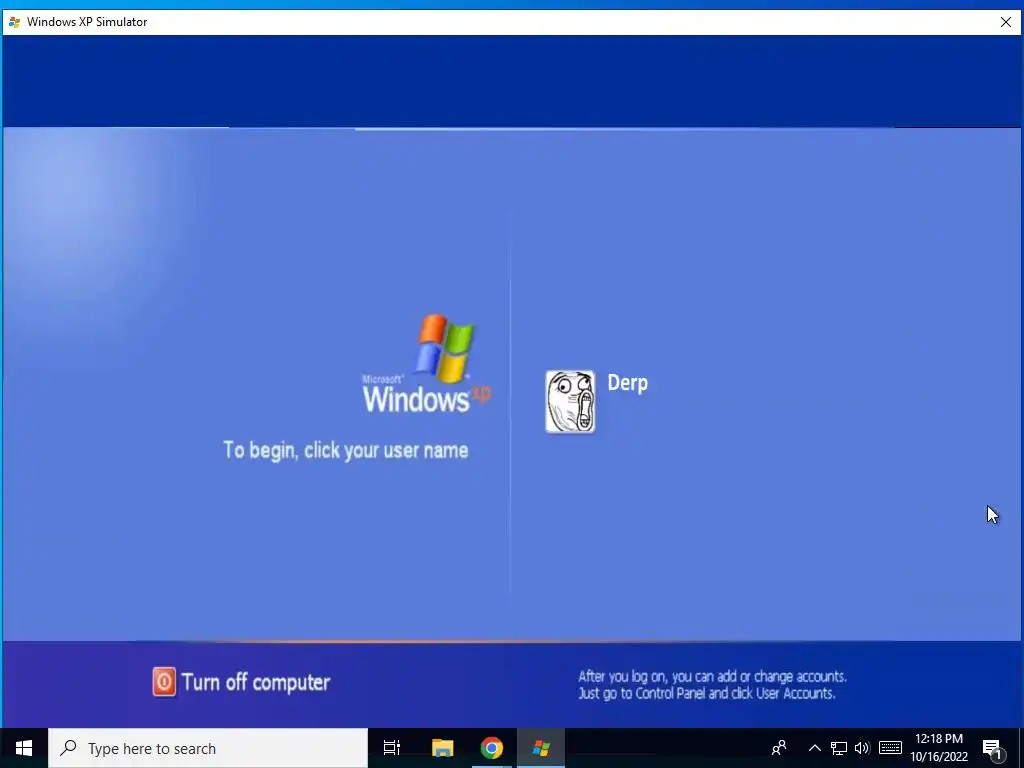
Task: Show hidden system tray icons
Action: pyautogui.click(x=814, y=748)
